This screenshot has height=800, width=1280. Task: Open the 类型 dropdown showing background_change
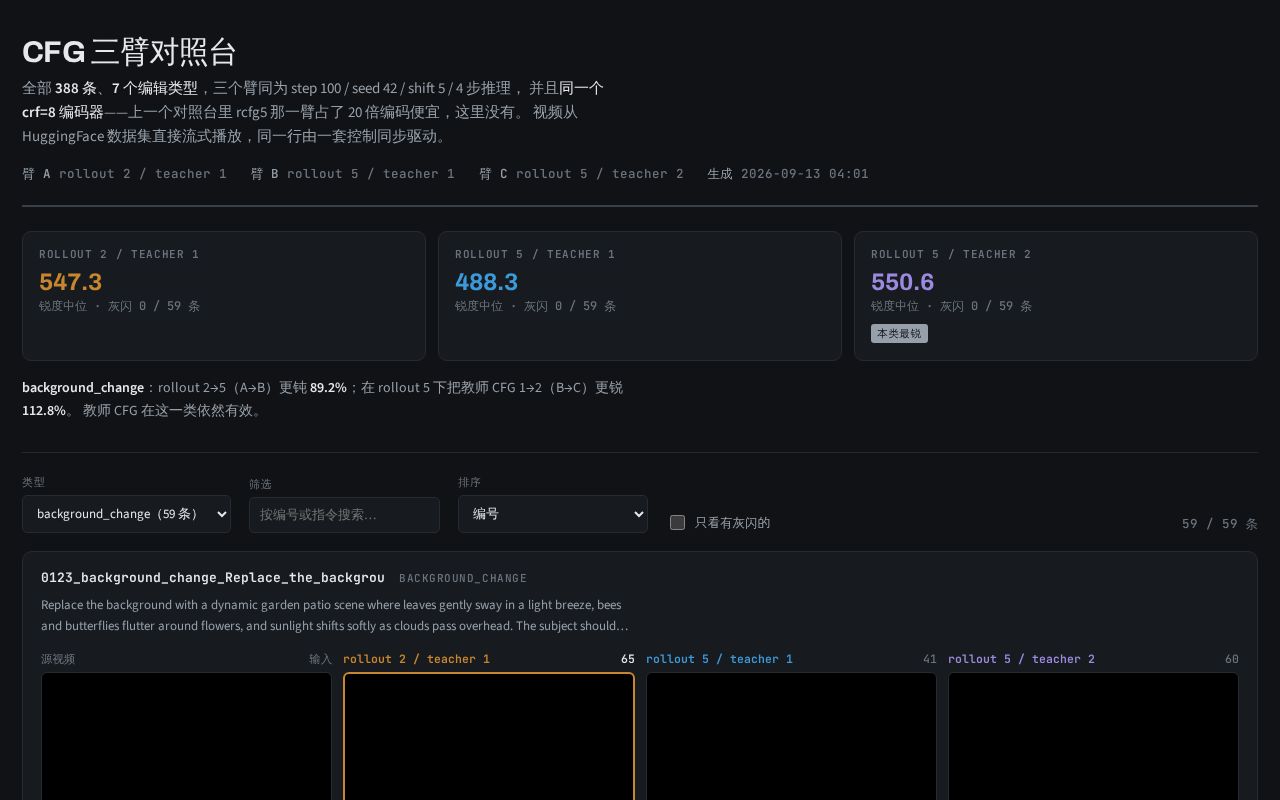click(x=126, y=514)
